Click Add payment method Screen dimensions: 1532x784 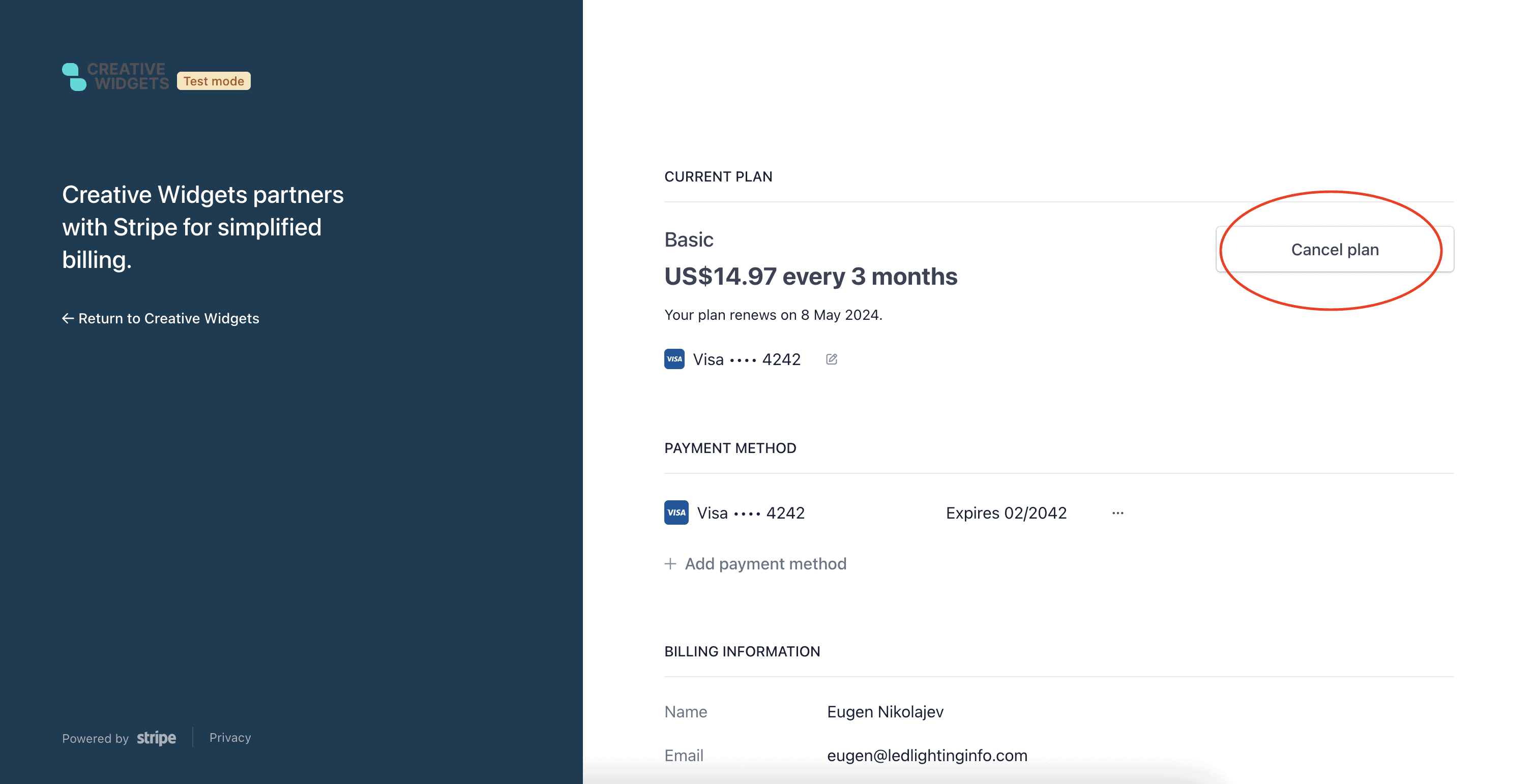click(x=755, y=563)
